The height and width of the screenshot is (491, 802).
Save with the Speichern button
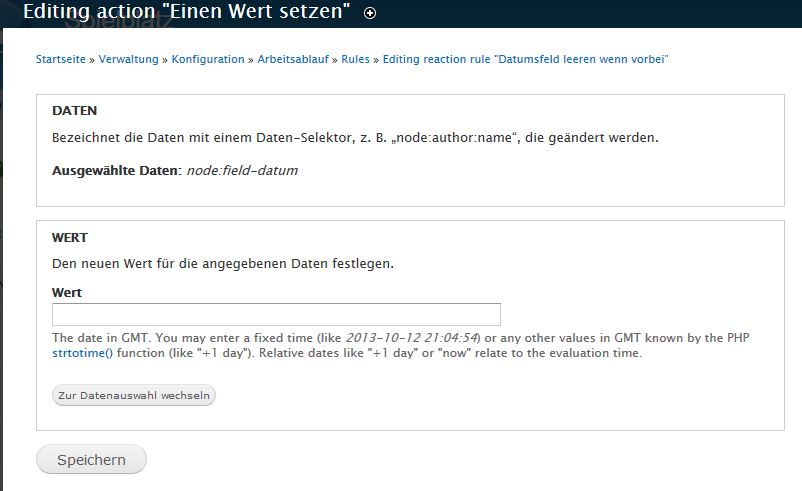click(91, 460)
